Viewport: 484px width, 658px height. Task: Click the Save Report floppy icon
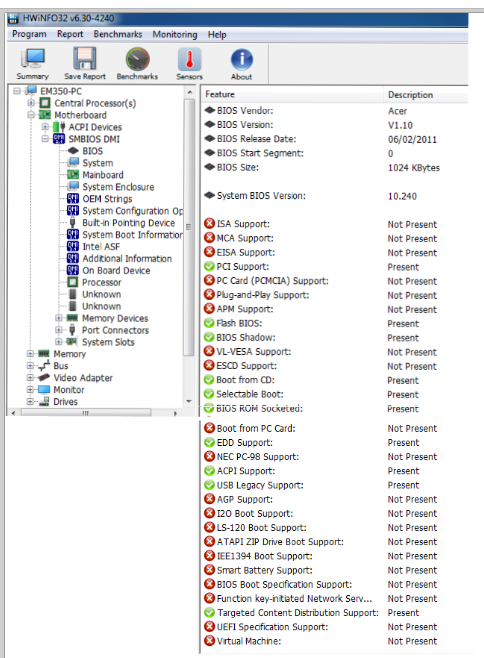tap(85, 63)
